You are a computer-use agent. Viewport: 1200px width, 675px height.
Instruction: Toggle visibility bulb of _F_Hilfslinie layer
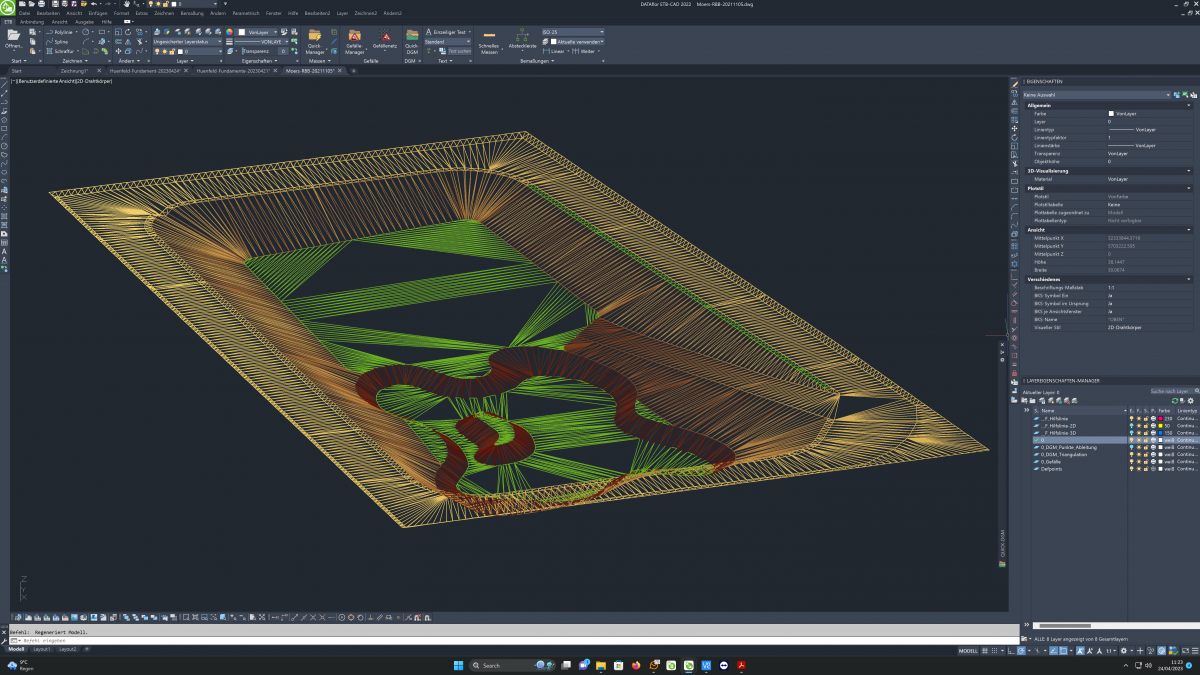point(1131,418)
